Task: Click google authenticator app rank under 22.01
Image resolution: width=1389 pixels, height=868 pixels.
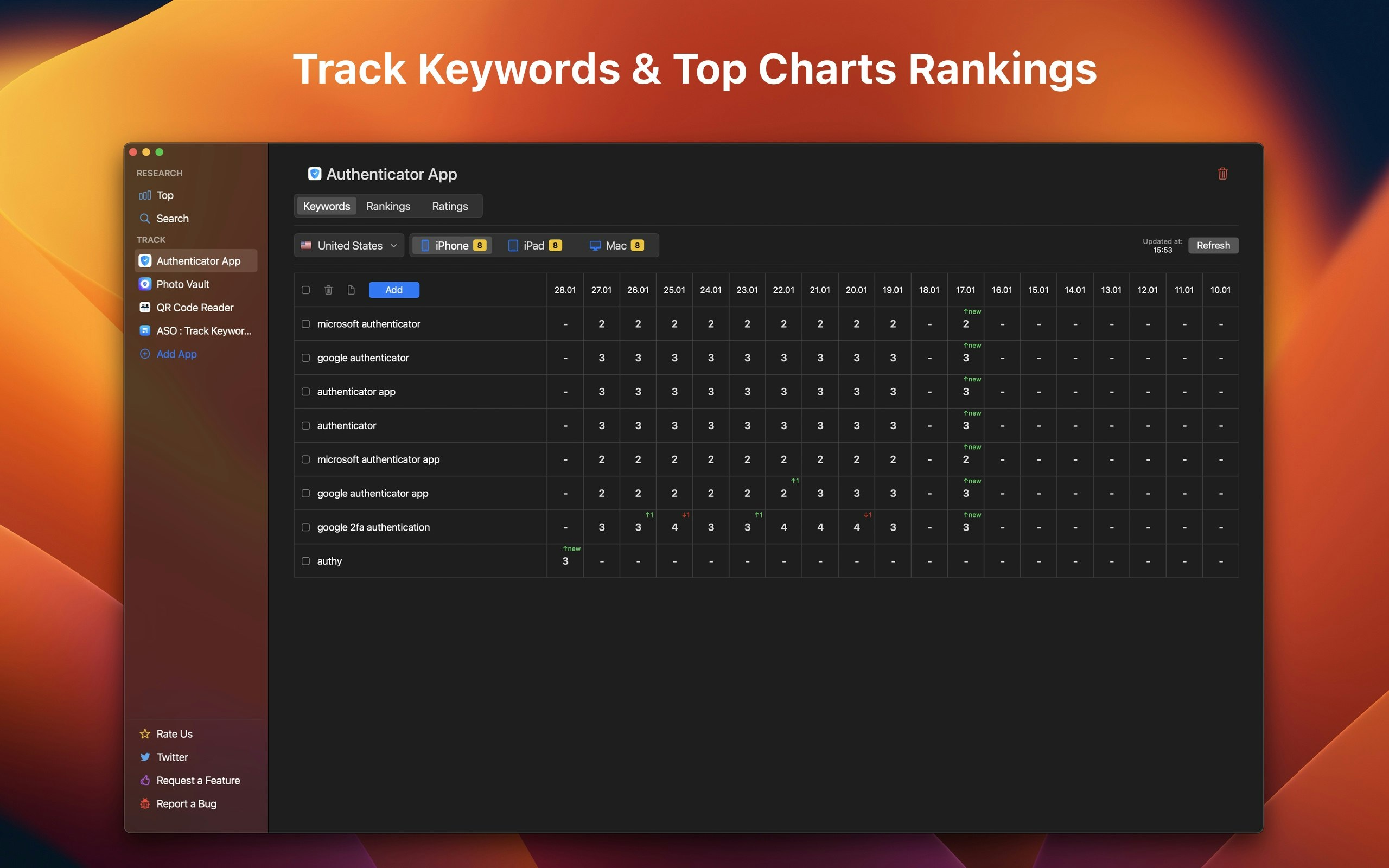Action: [783, 493]
